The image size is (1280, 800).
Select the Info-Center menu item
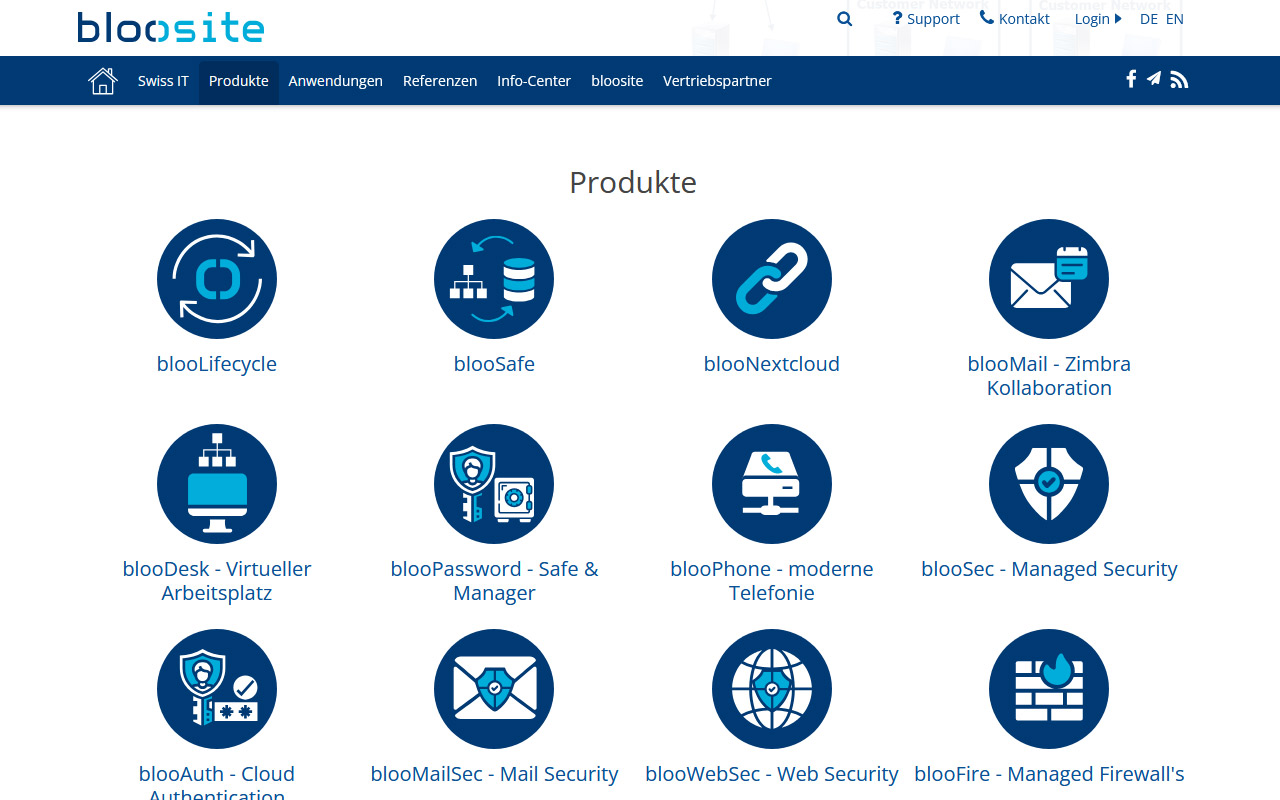tap(534, 81)
